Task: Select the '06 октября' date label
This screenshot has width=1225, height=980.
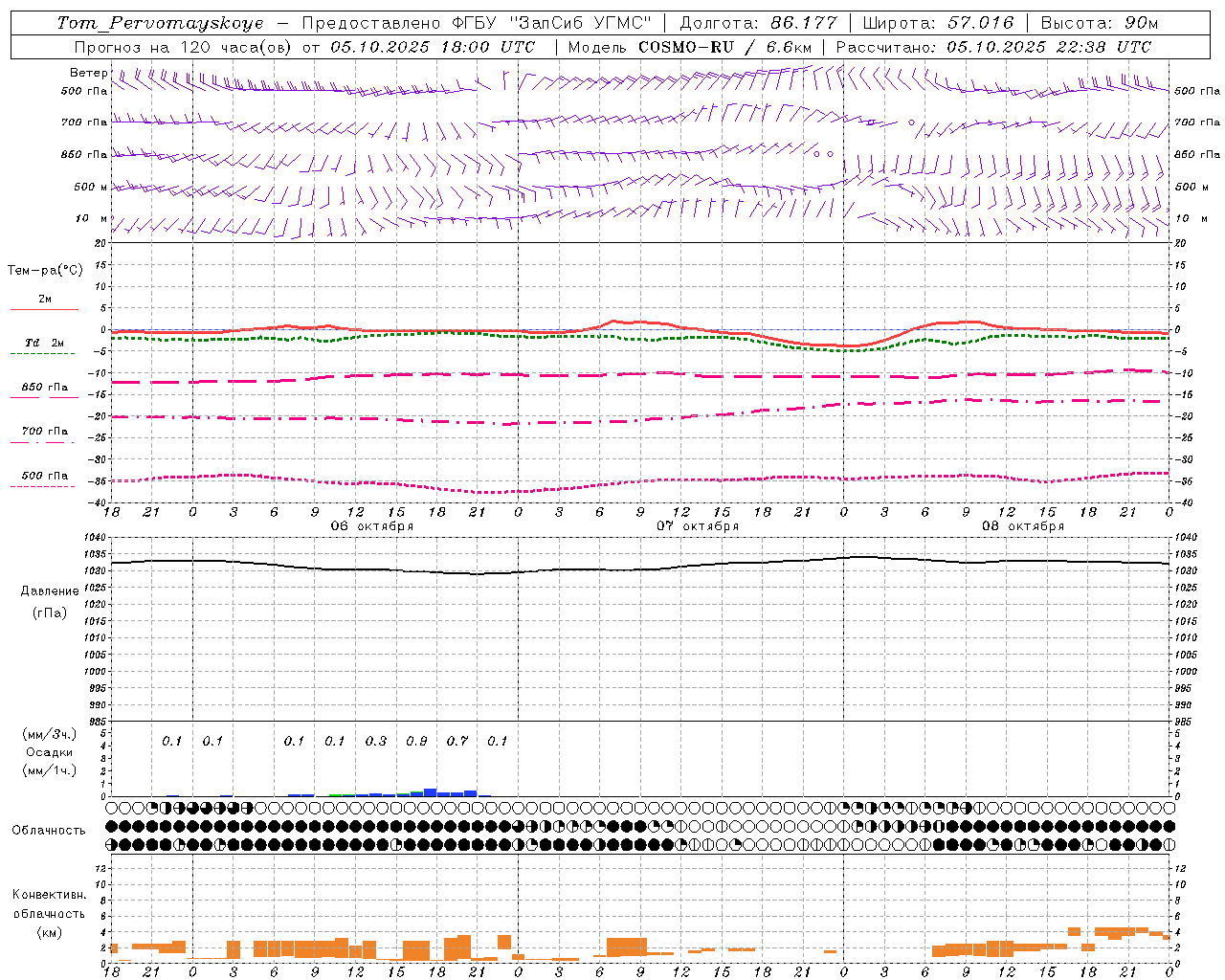Action: click(x=372, y=525)
